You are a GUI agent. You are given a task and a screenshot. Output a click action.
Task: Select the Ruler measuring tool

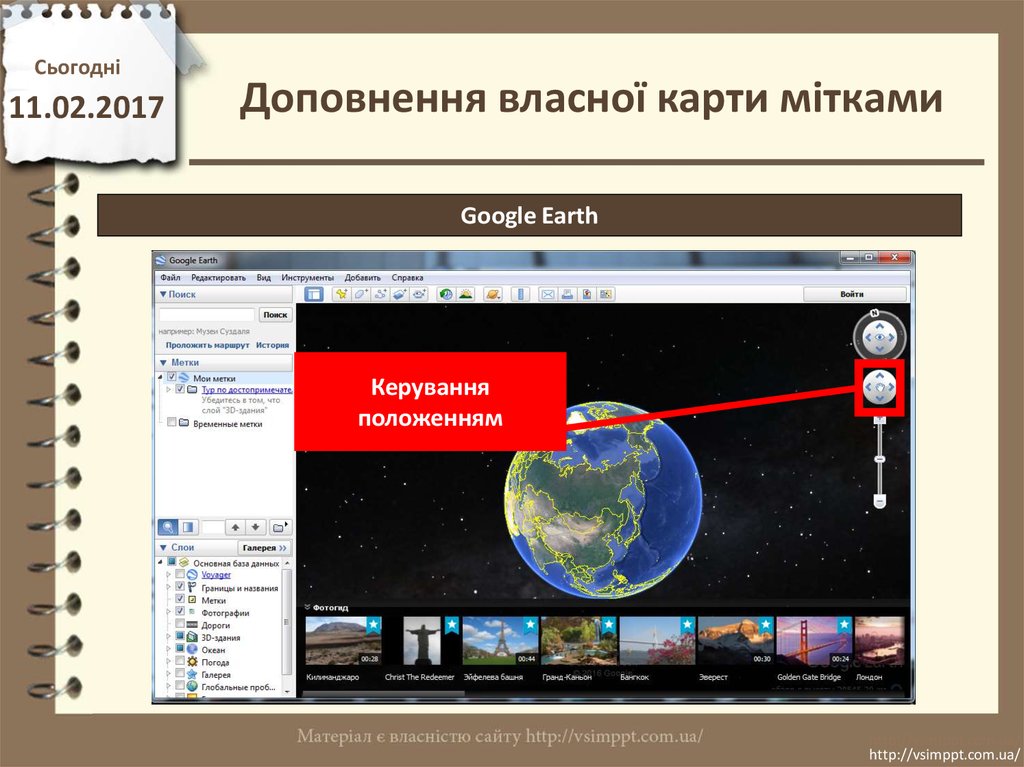[x=520, y=294]
